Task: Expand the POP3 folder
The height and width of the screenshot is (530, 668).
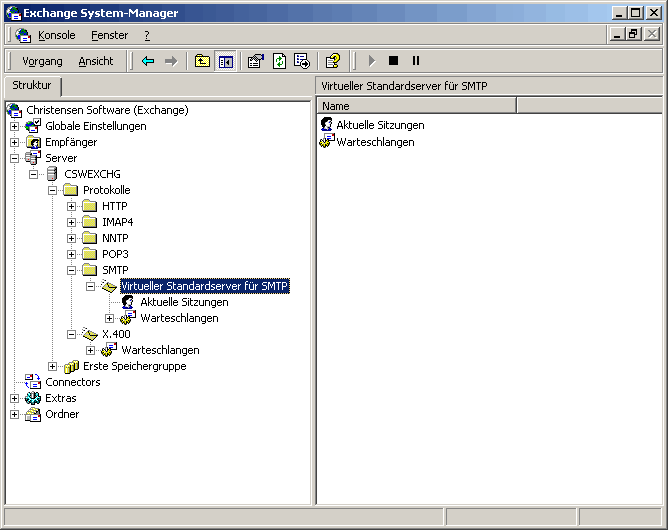Action: click(71, 254)
